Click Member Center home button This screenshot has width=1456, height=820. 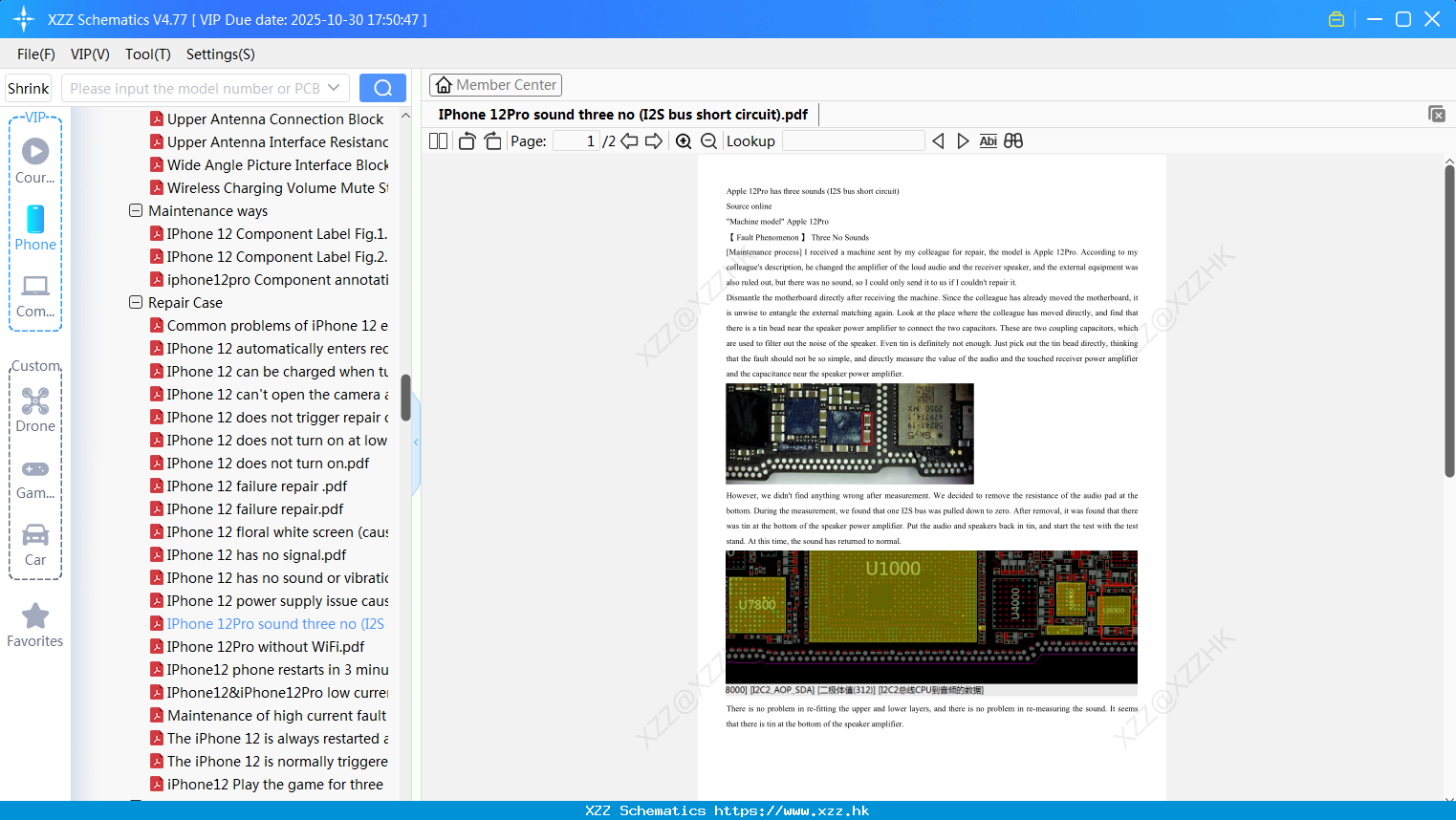(495, 85)
